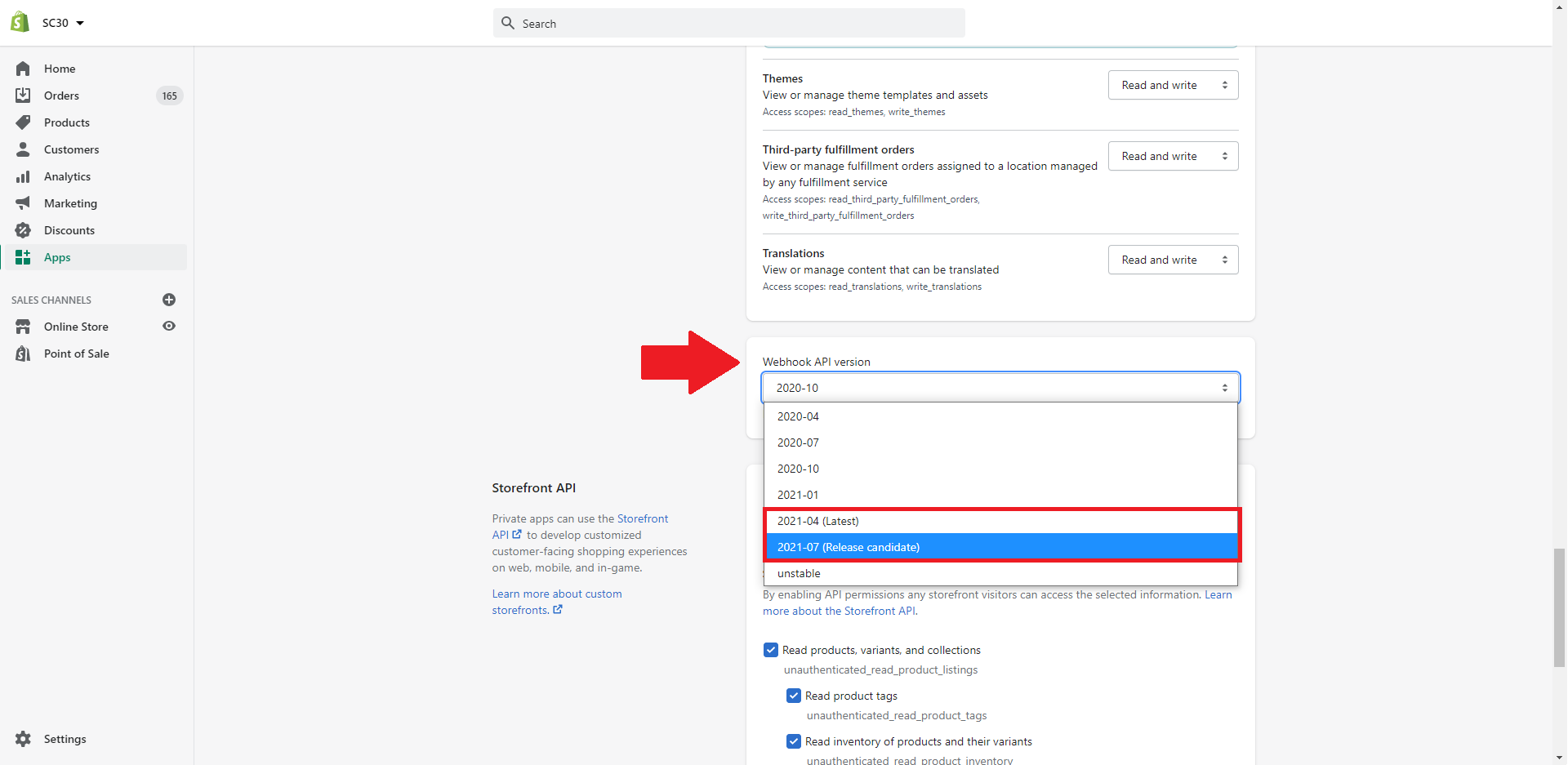
Task: Open Learn more about custom storefronts link
Action: pyautogui.click(x=557, y=602)
